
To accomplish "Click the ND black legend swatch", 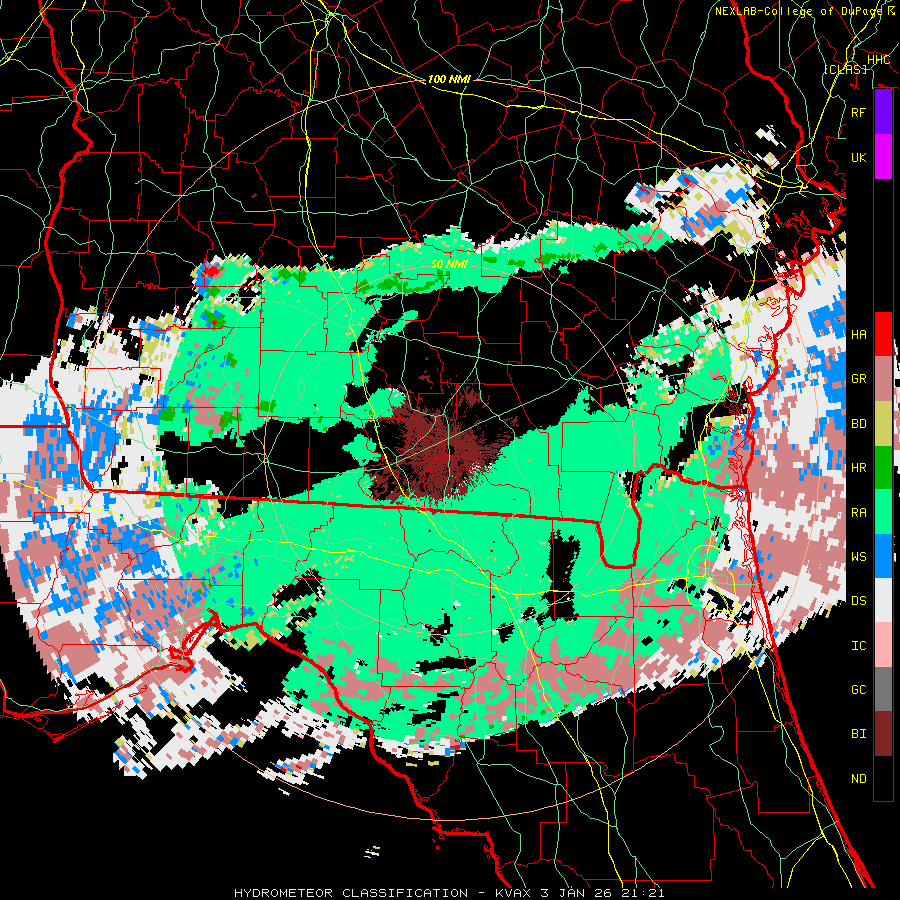I will [x=883, y=778].
